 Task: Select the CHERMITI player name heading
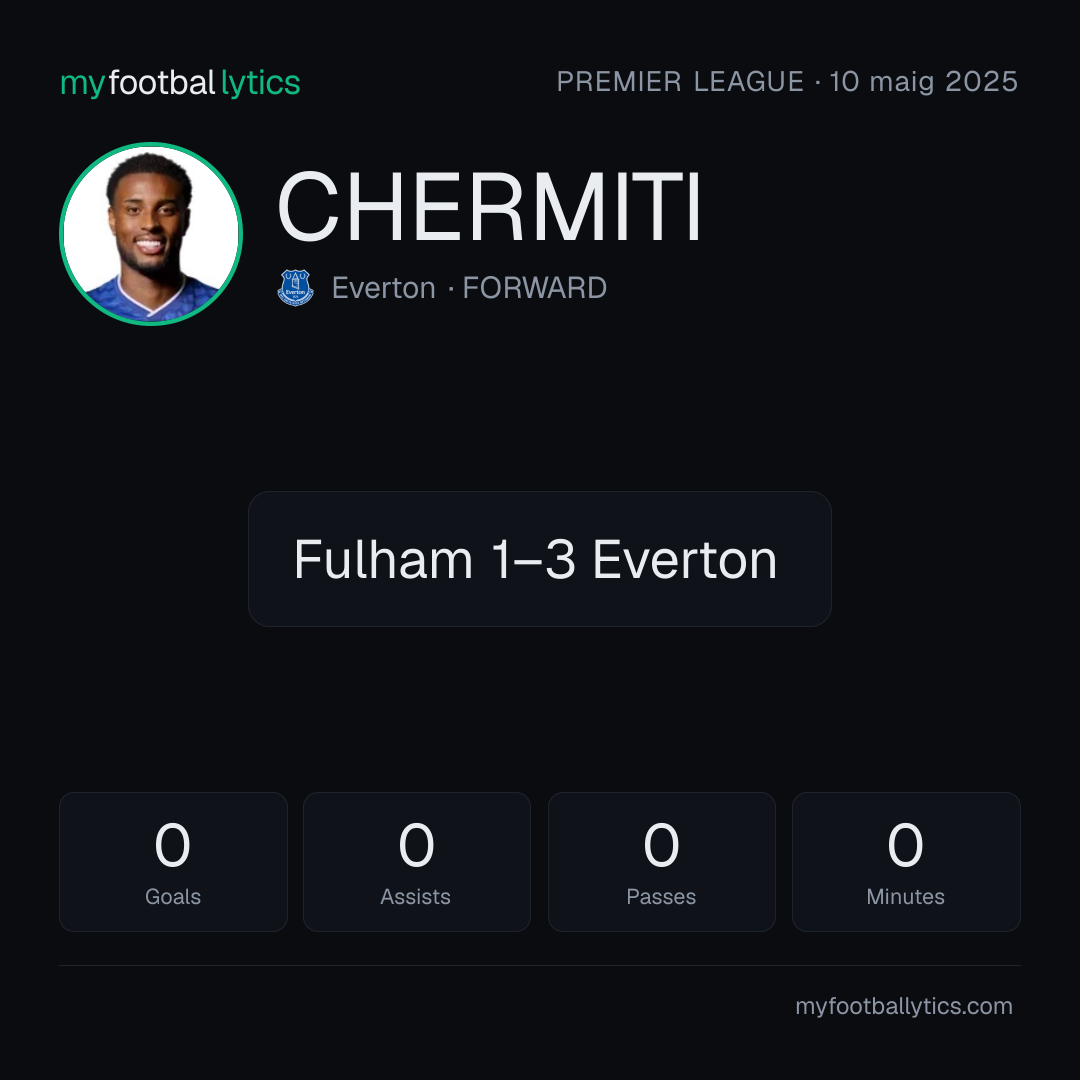click(x=488, y=207)
